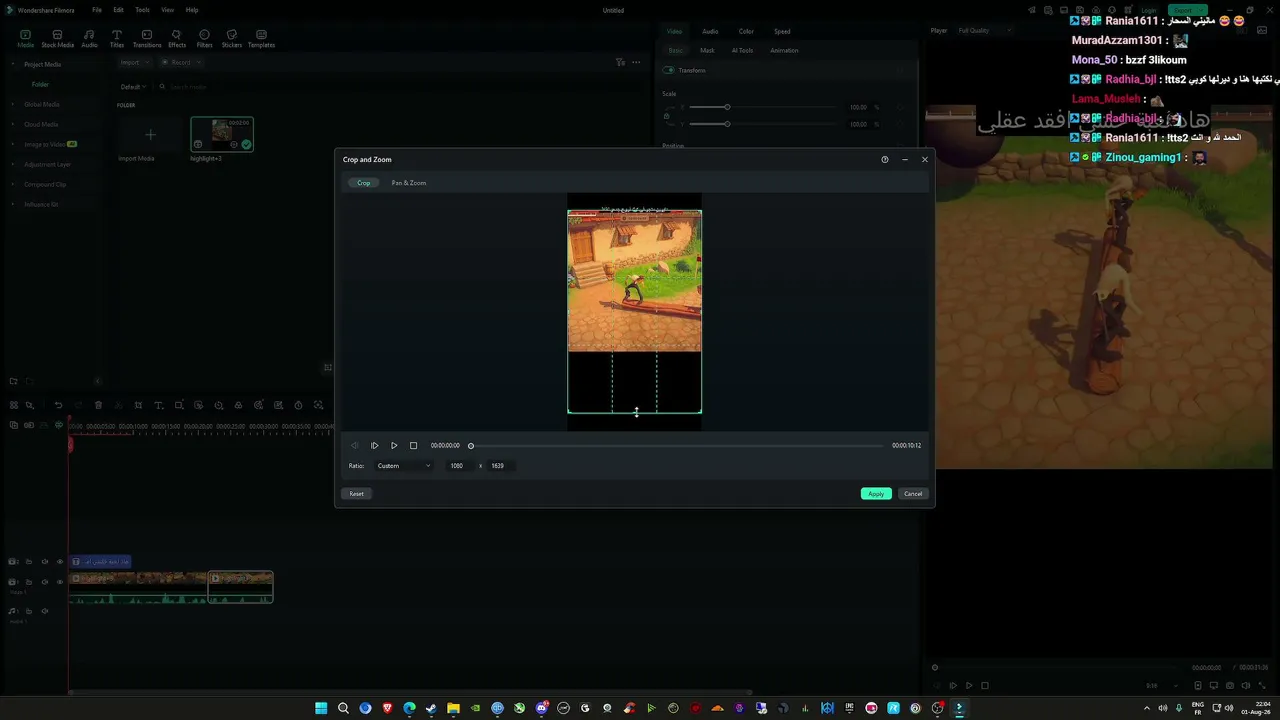
Task: Open the media panel filter icon
Action: [620, 62]
